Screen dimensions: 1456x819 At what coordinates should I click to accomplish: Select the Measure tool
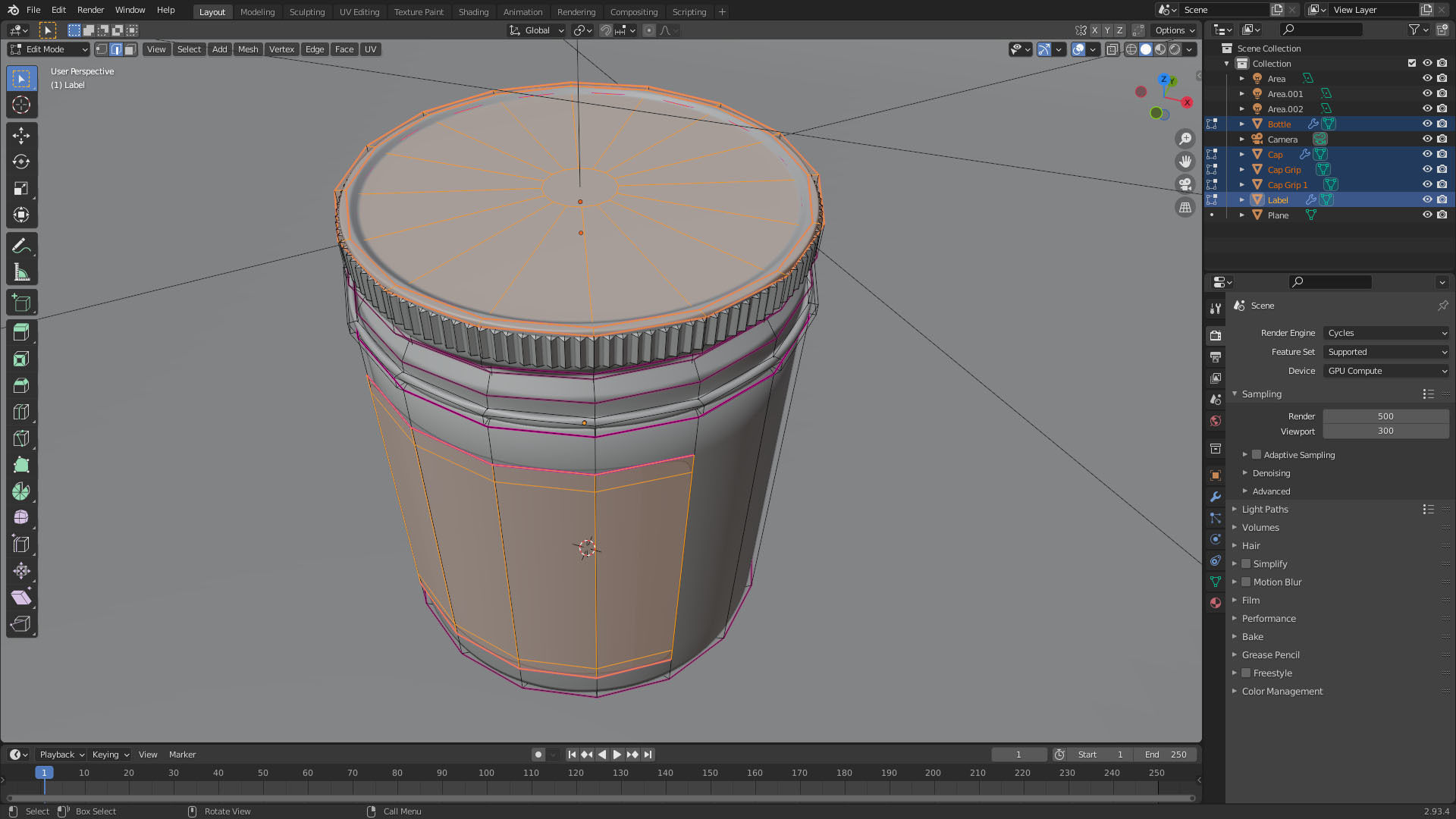click(x=21, y=272)
